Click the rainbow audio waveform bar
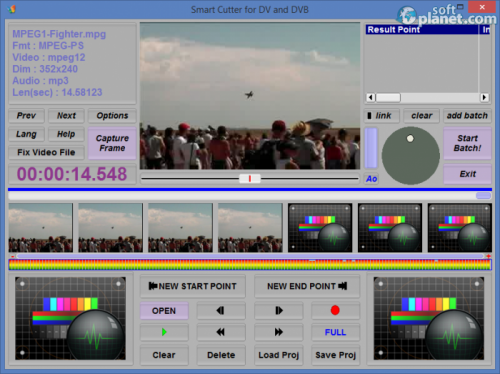This screenshot has width=500, height=374. pyautogui.click(x=250, y=264)
